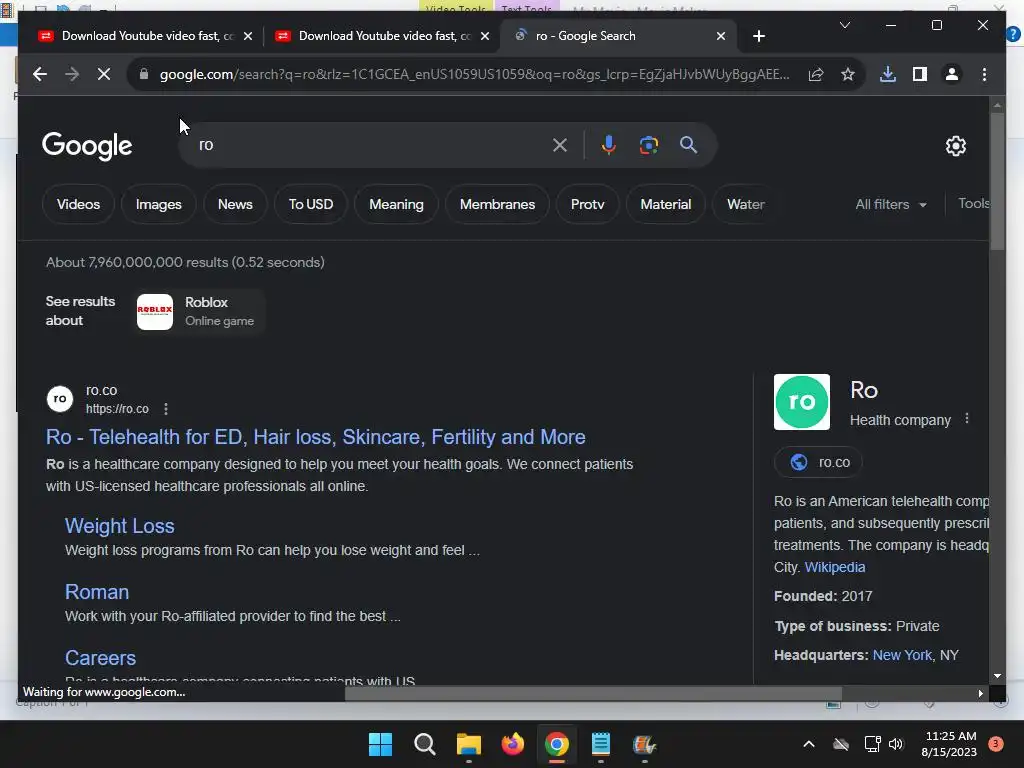Open Chrome downloads icon

tap(888, 74)
